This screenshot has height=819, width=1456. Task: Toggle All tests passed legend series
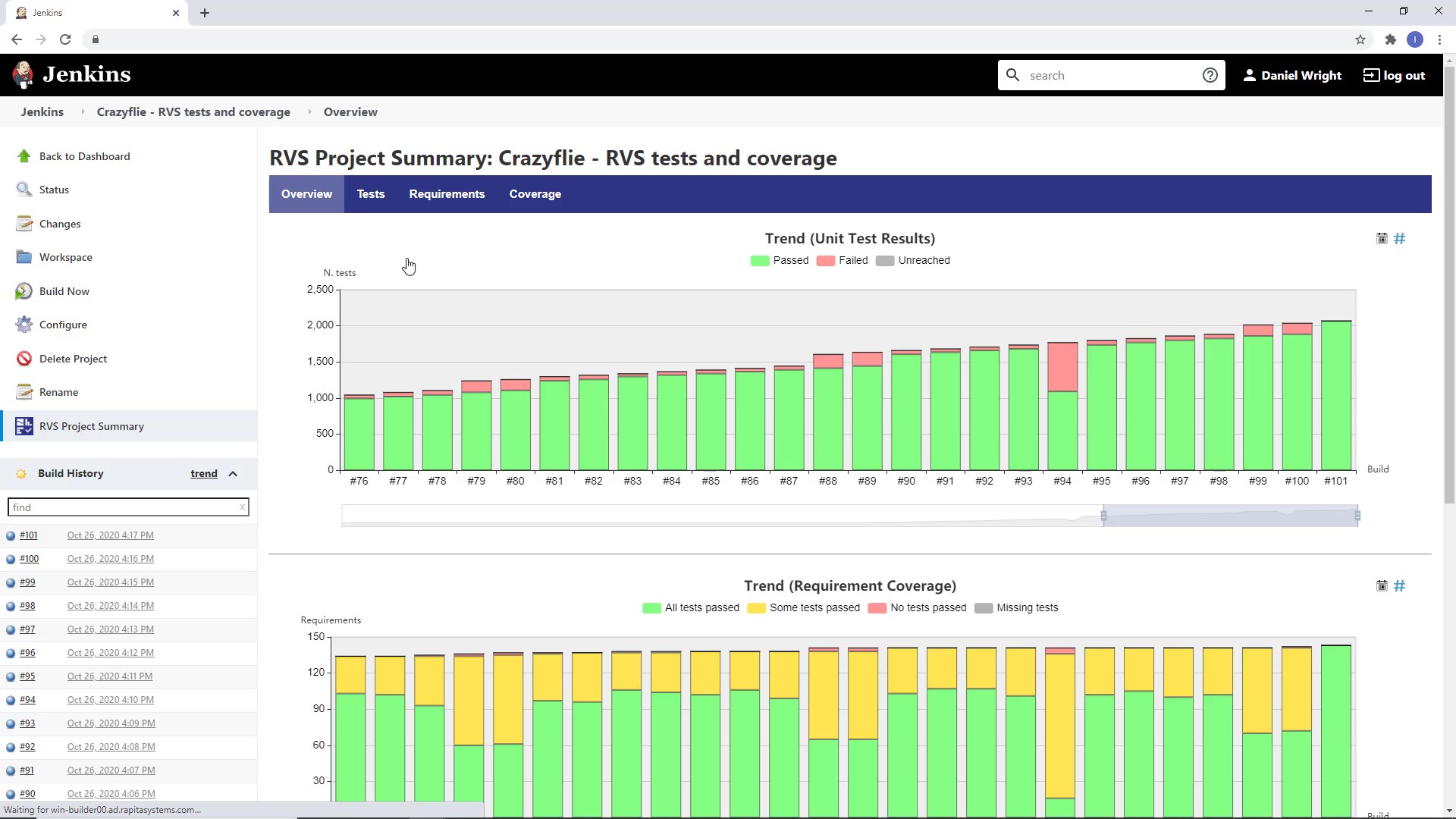[691, 608]
